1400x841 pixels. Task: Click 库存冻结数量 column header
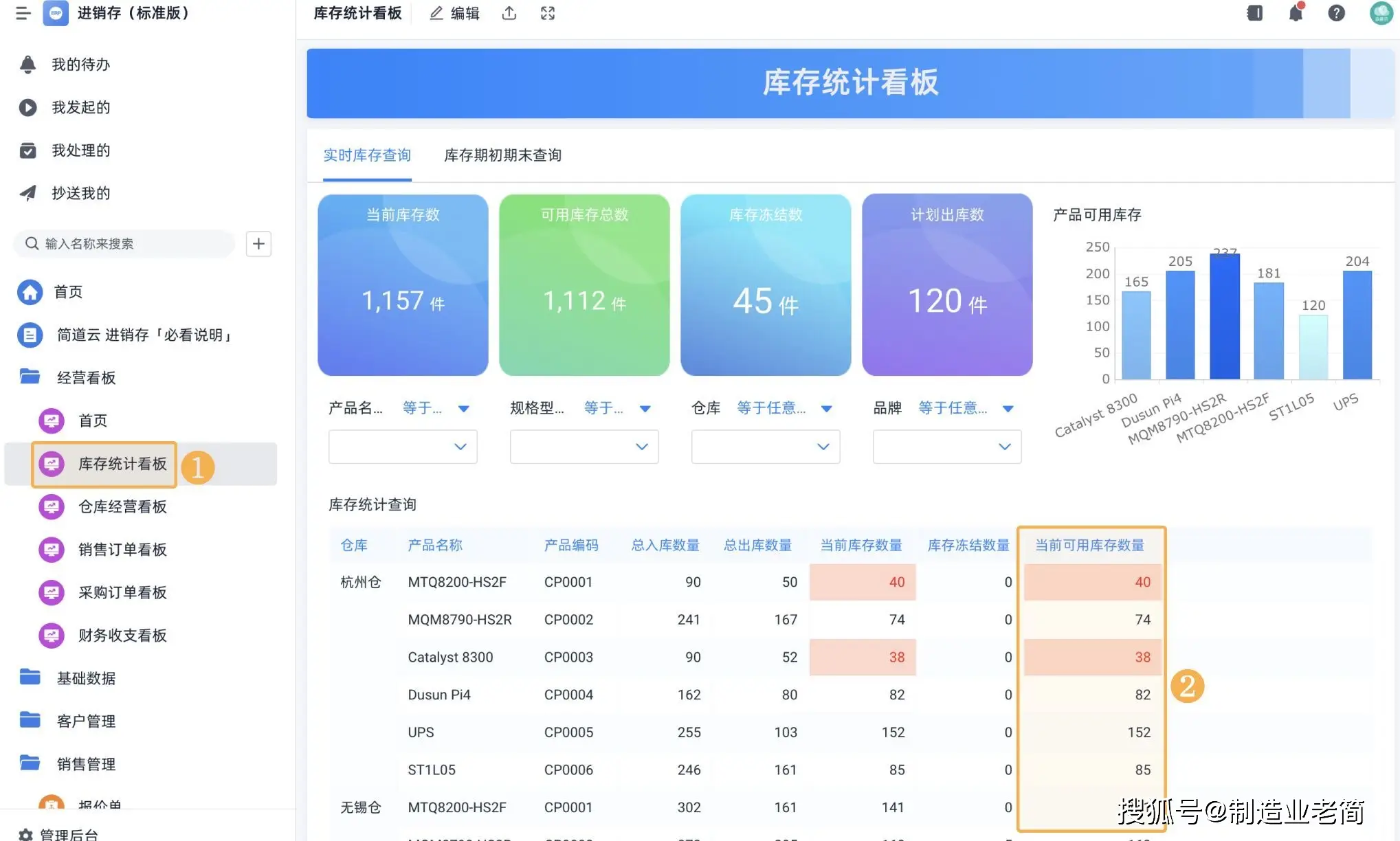pyautogui.click(x=968, y=546)
